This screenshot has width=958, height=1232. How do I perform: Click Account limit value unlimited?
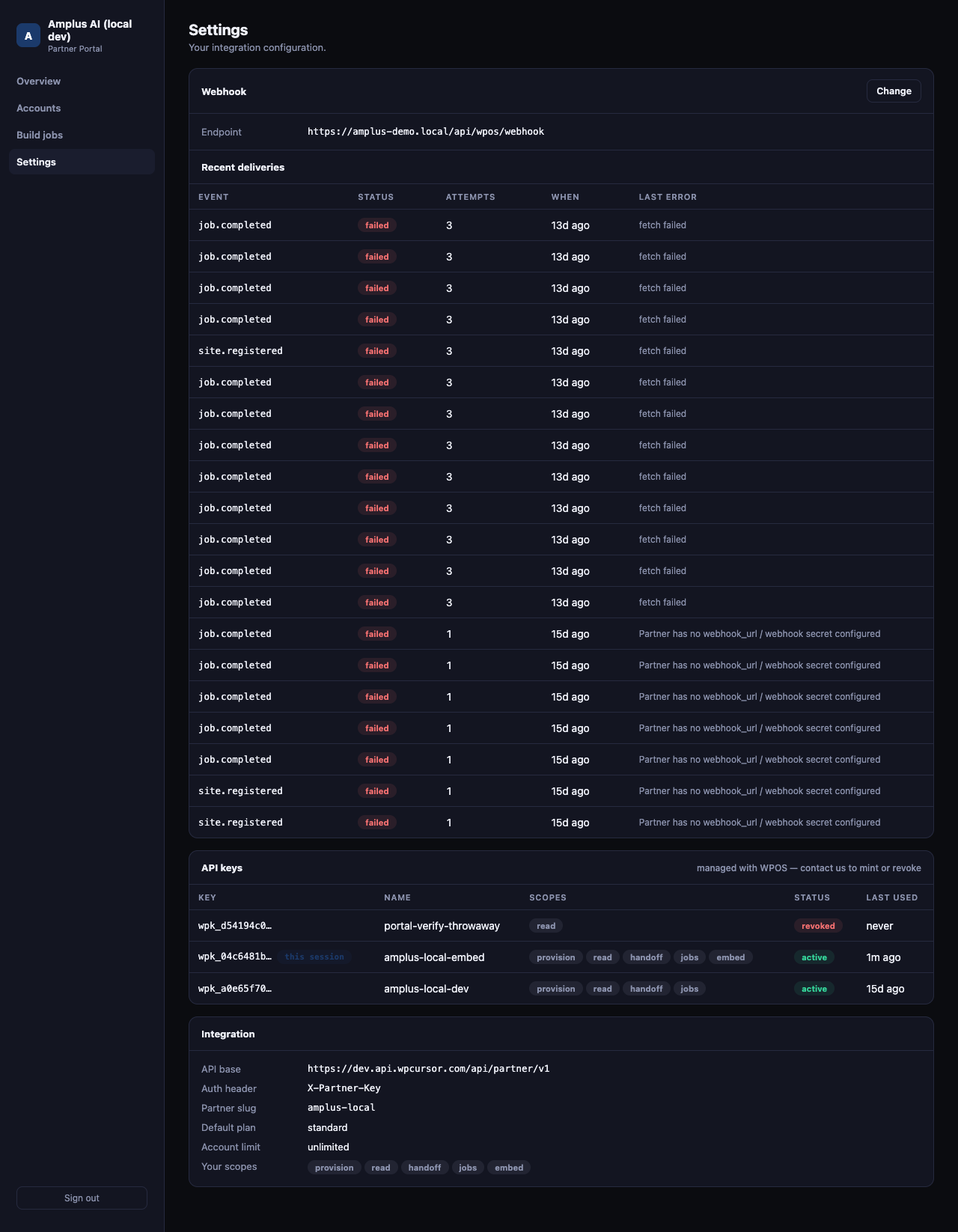[328, 1147]
